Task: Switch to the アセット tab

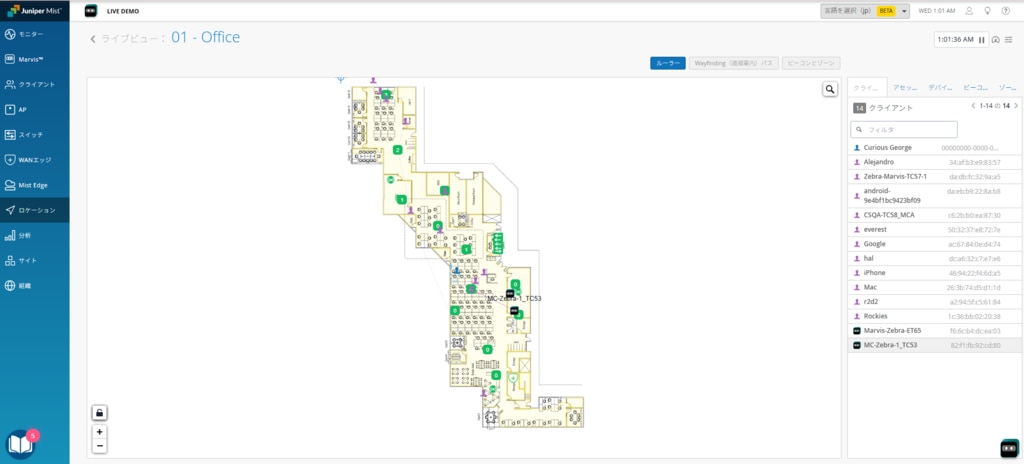Action: point(905,88)
